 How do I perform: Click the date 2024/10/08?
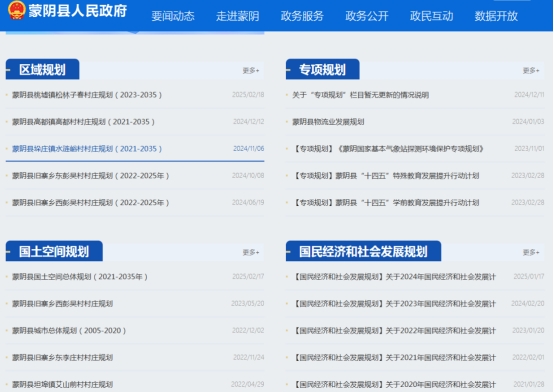(x=248, y=175)
